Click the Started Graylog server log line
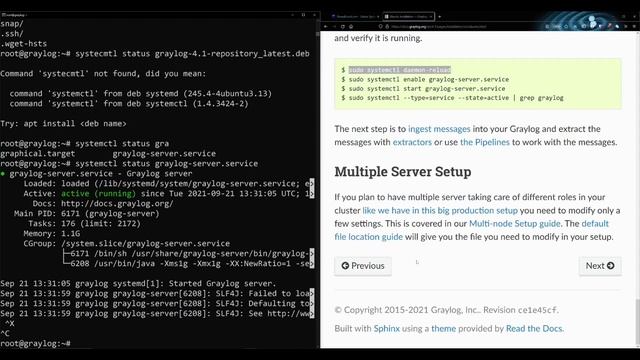The height and width of the screenshot is (360, 640). pos(138,284)
